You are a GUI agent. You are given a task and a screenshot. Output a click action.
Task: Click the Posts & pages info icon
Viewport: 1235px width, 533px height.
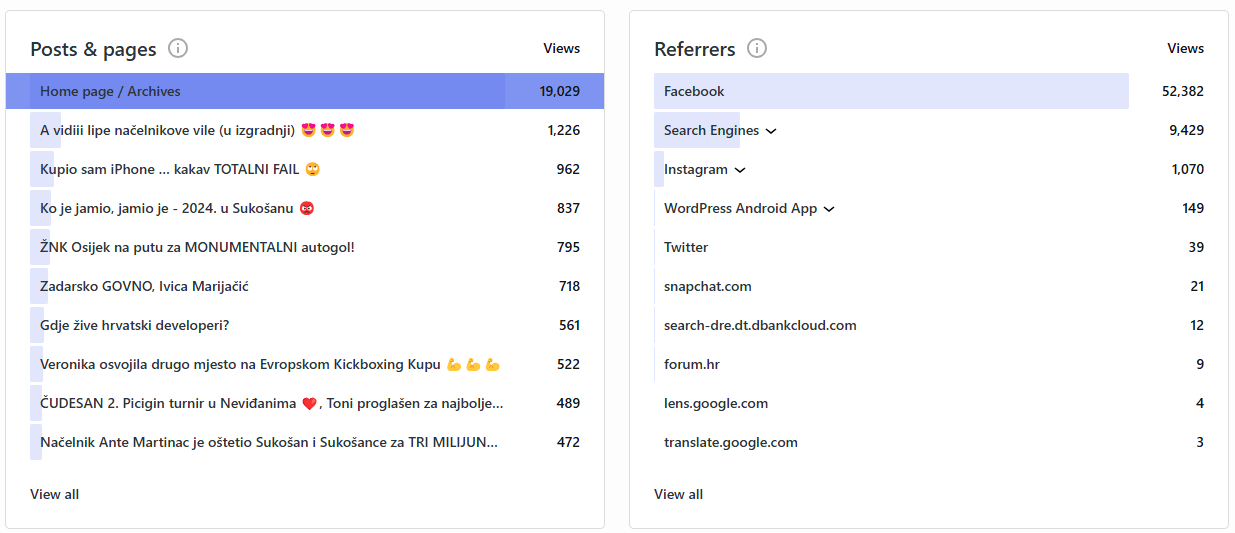pyautogui.click(x=178, y=48)
